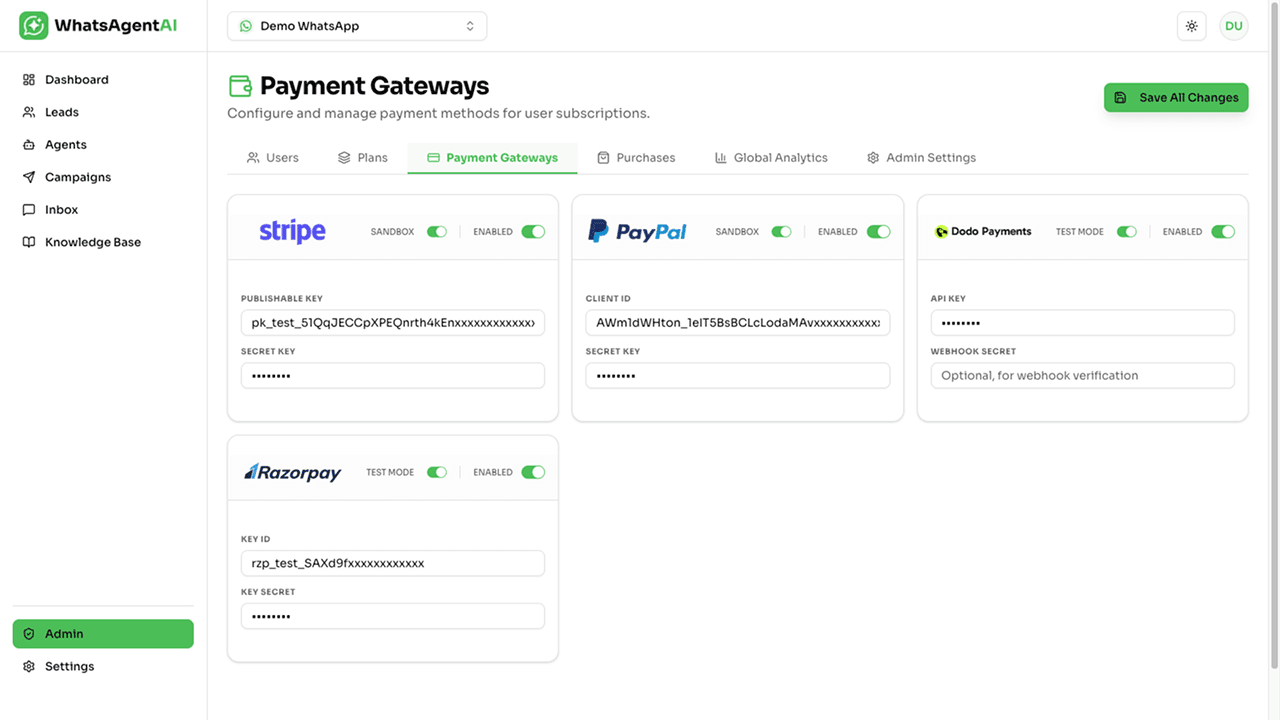This screenshot has height=720, width=1280.
Task: Toggle Stripe Sandbox mode switch
Action: 437,232
